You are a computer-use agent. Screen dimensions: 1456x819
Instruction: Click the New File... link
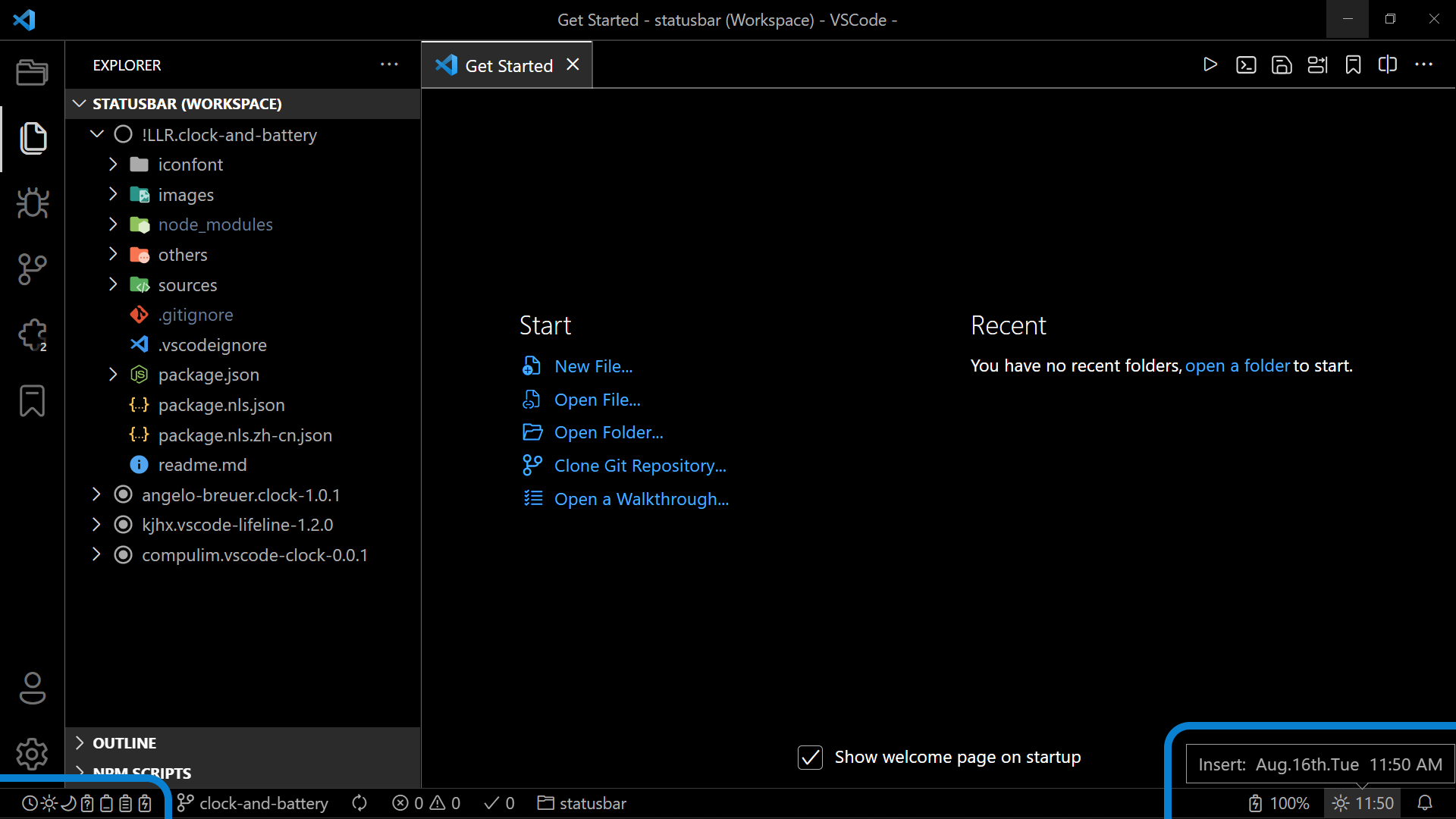[x=593, y=366]
